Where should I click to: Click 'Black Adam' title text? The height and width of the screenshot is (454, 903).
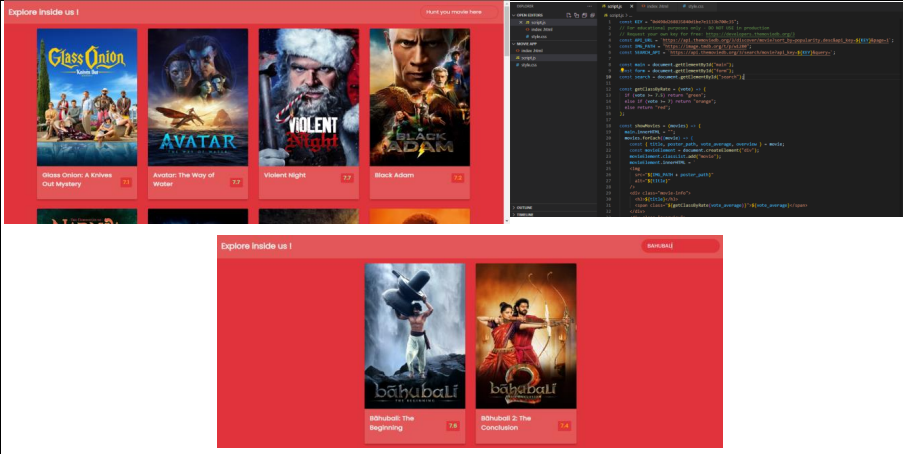point(394,175)
